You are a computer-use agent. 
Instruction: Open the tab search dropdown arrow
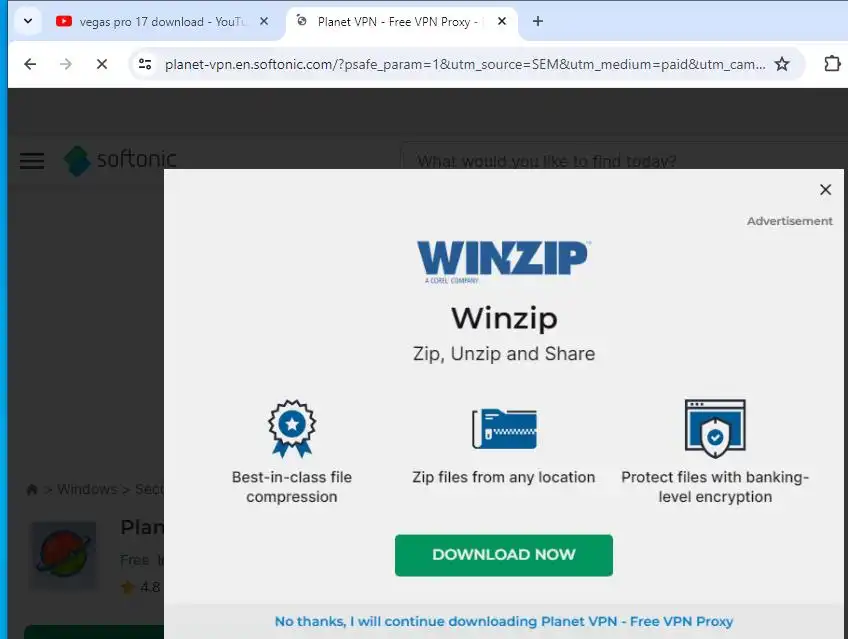(x=28, y=21)
